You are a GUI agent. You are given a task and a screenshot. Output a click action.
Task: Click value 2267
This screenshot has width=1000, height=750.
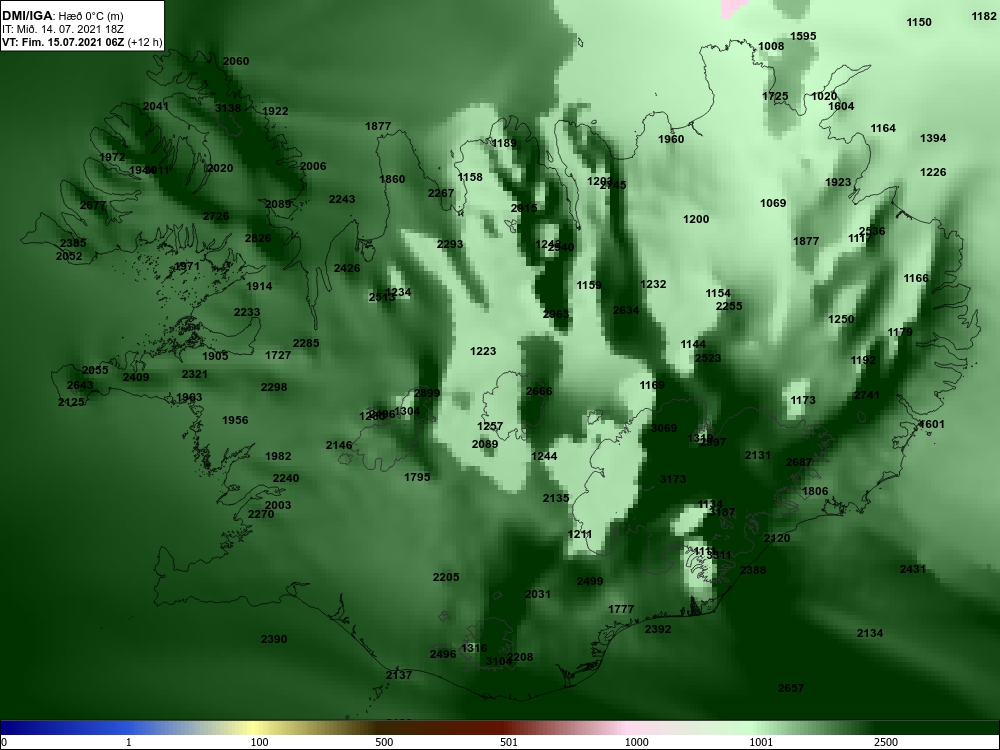[x=441, y=193]
